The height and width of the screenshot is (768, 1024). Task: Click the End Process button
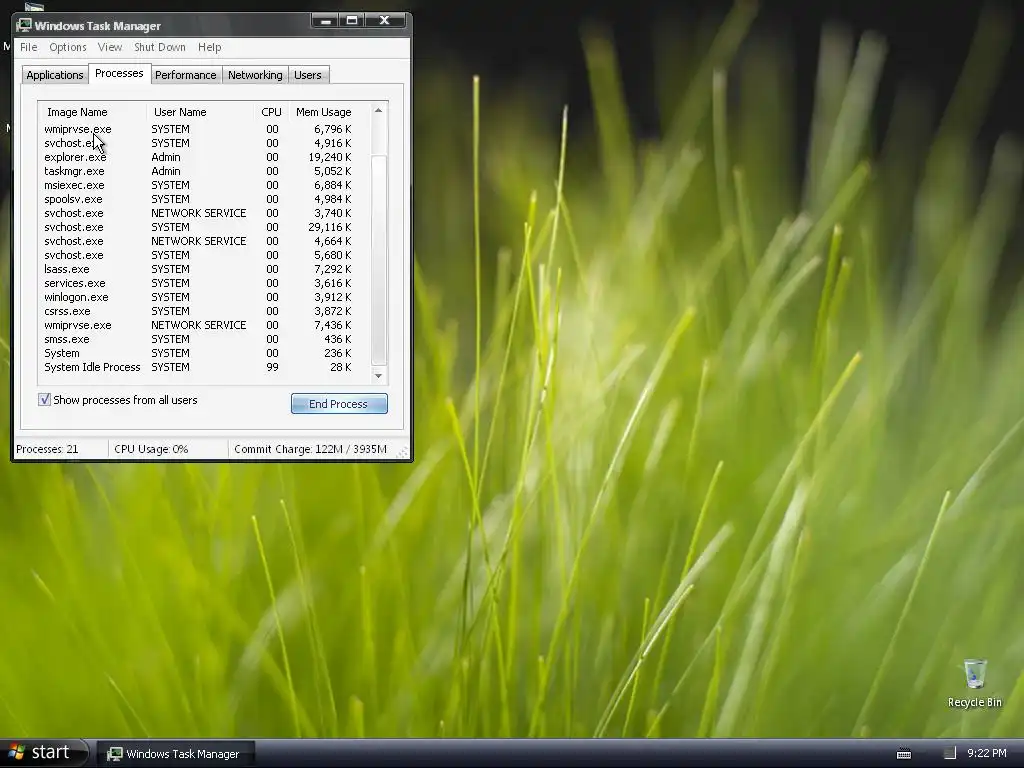pyautogui.click(x=339, y=404)
